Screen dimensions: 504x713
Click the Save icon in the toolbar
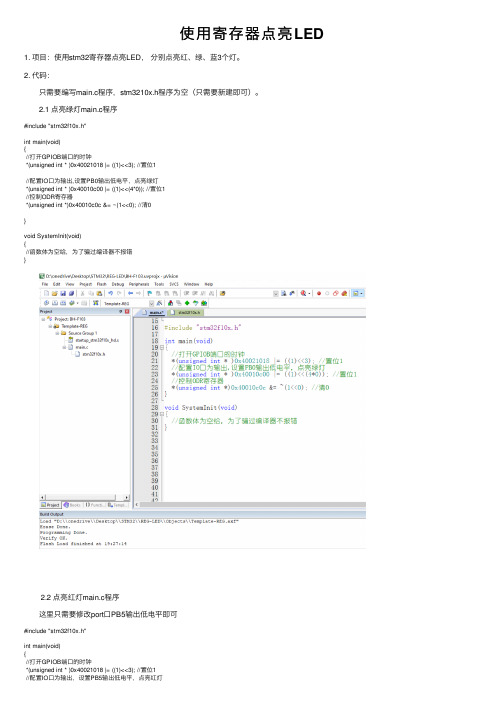pos(63,293)
